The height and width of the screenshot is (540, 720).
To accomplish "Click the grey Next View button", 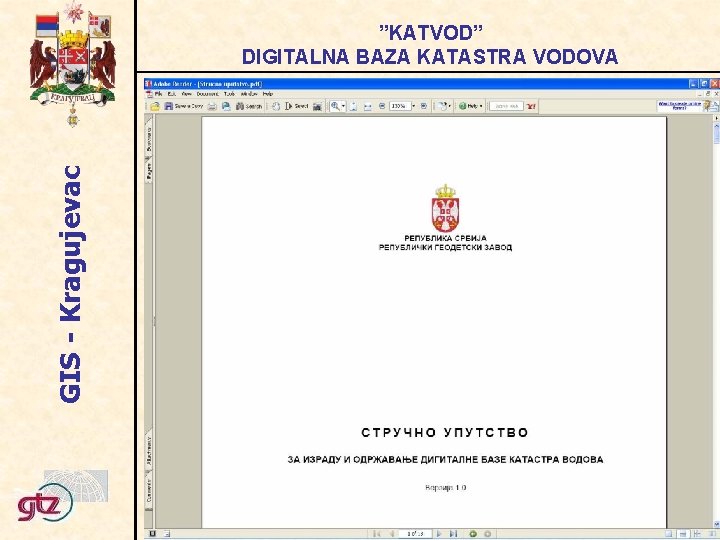I will coord(488,534).
